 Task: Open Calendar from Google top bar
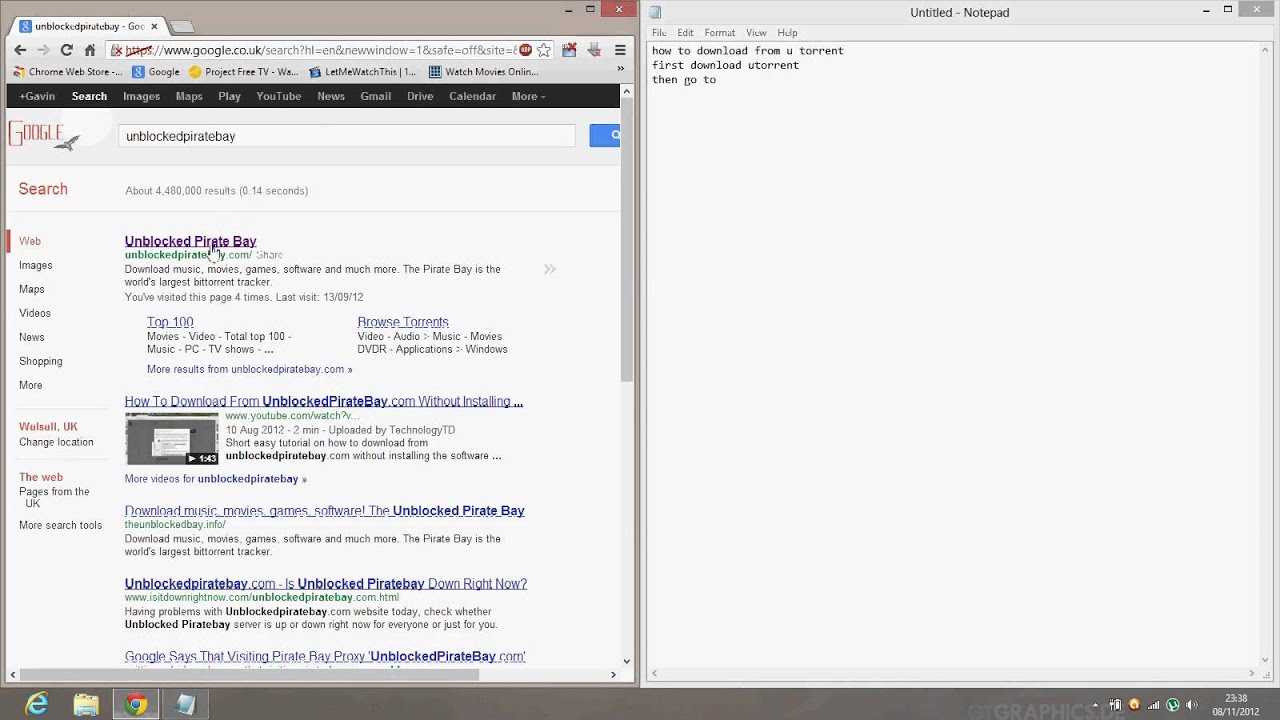pyautogui.click(x=472, y=96)
